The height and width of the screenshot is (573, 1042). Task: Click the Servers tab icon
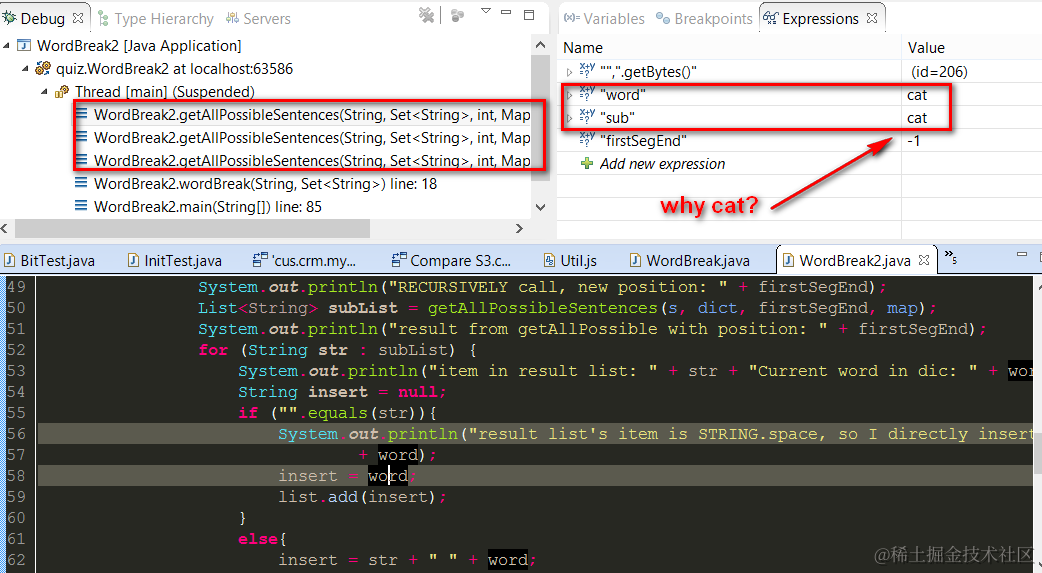tap(232, 18)
